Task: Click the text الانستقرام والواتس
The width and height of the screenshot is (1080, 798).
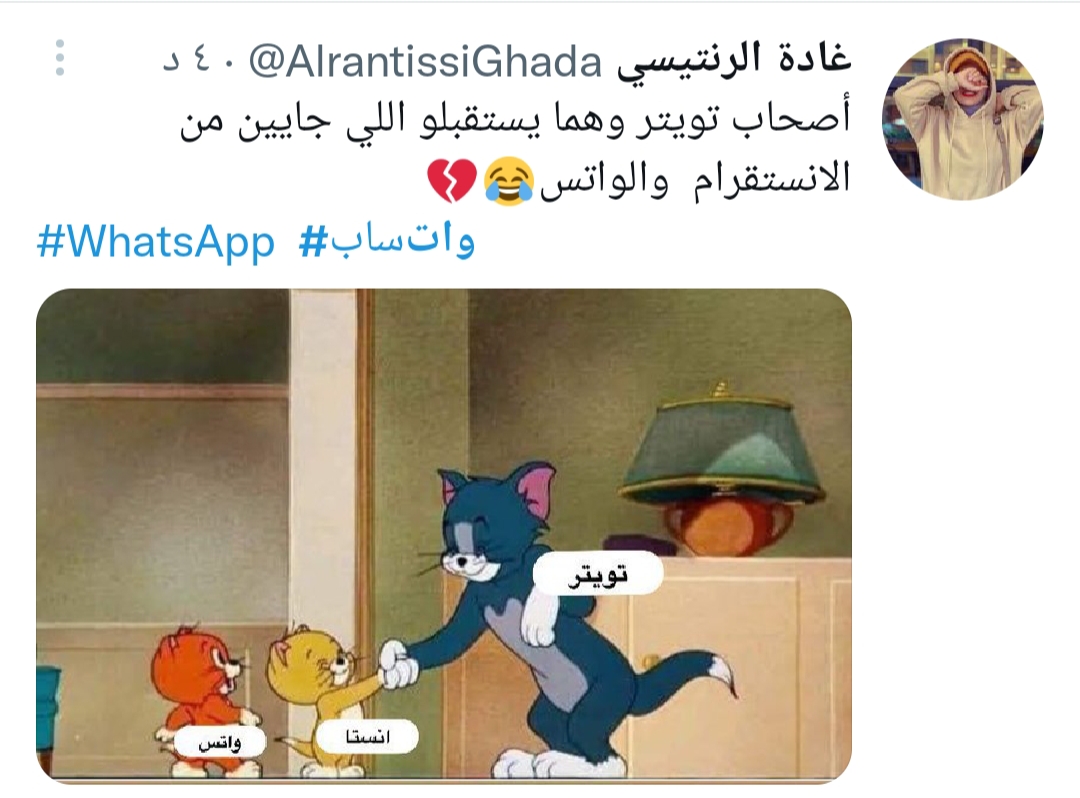Action: click(694, 180)
